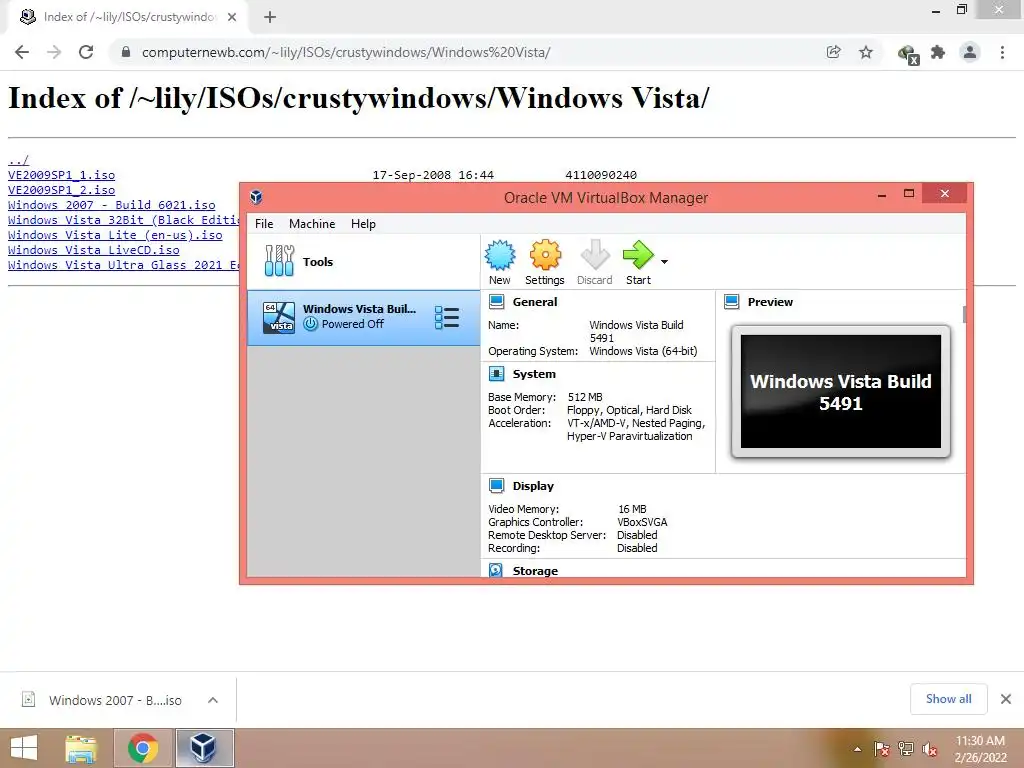Show all downloads button
The height and width of the screenshot is (768, 1024).
tap(948, 699)
